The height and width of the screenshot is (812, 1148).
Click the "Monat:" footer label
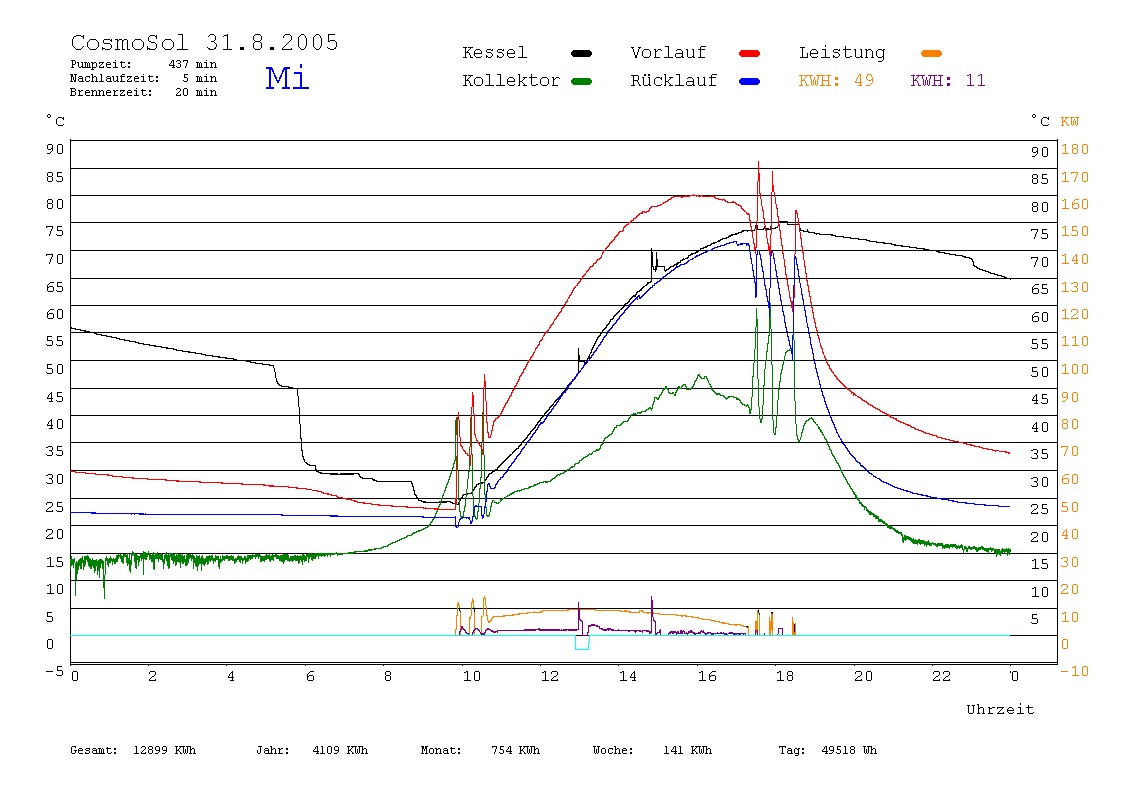[x=441, y=750]
